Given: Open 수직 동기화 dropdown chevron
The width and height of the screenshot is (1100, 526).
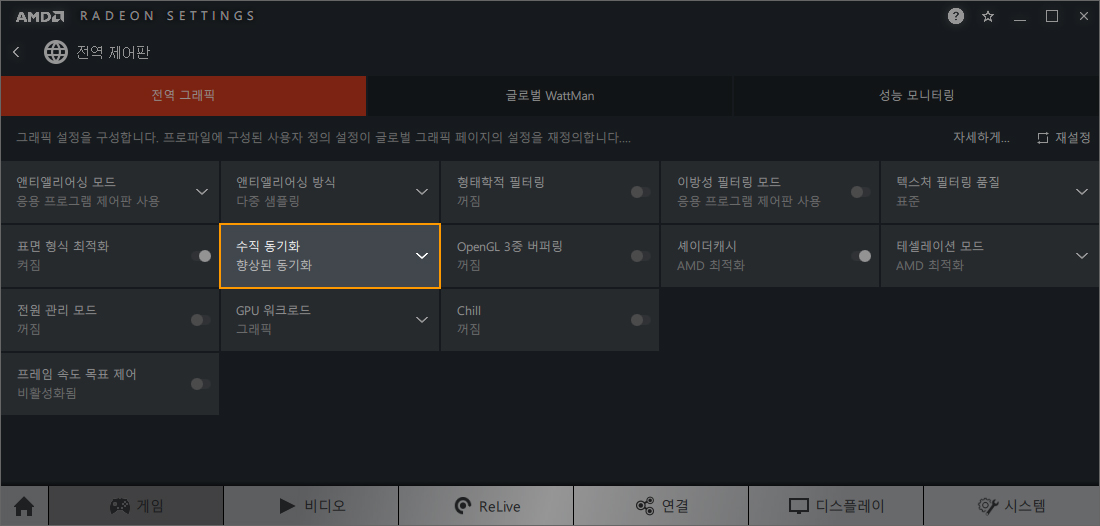Looking at the screenshot, I should [422, 256].
